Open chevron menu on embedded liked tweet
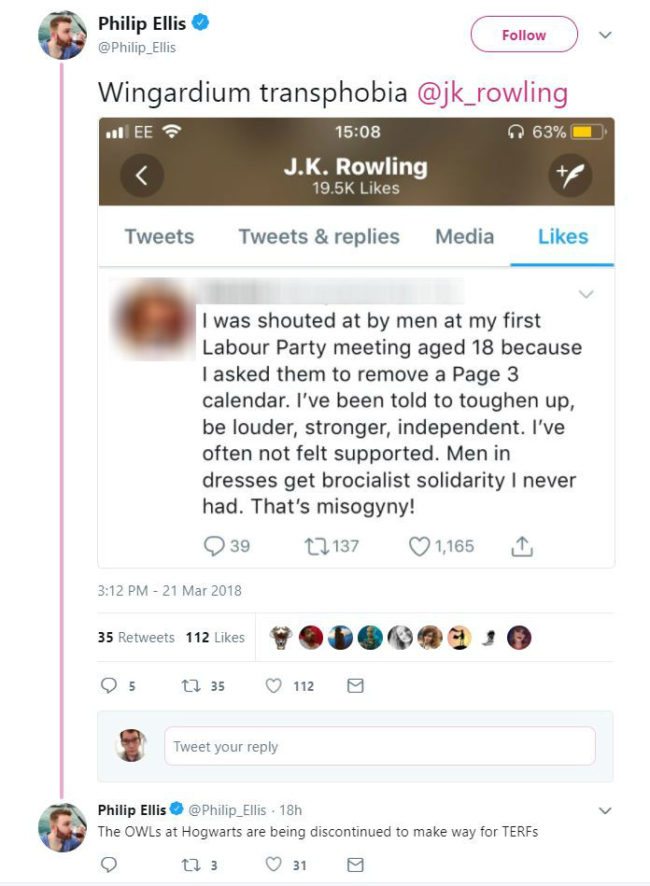This screenshot has height=886, width=650. tap(586, 294)
